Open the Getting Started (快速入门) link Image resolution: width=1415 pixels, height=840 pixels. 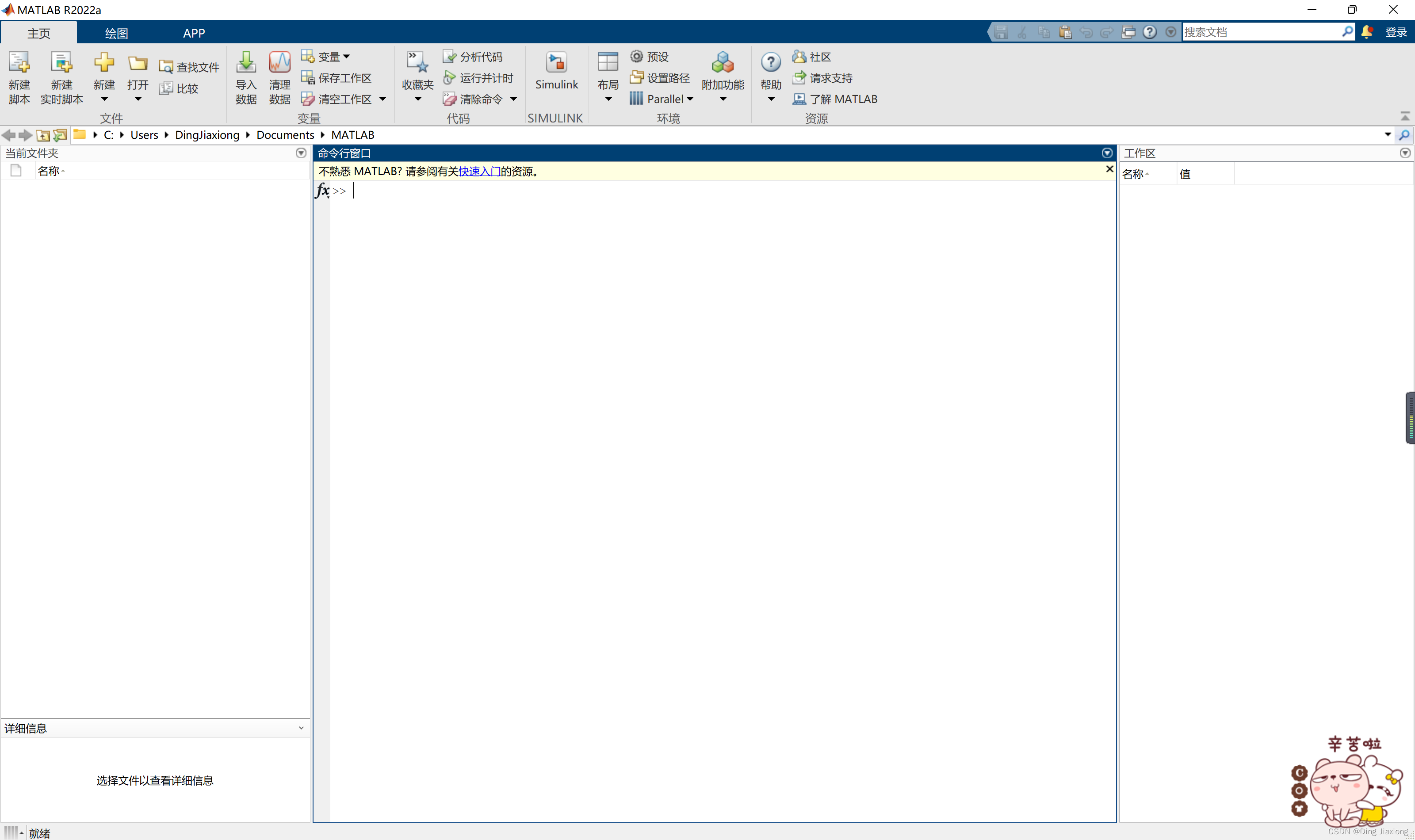pos(479,172)
